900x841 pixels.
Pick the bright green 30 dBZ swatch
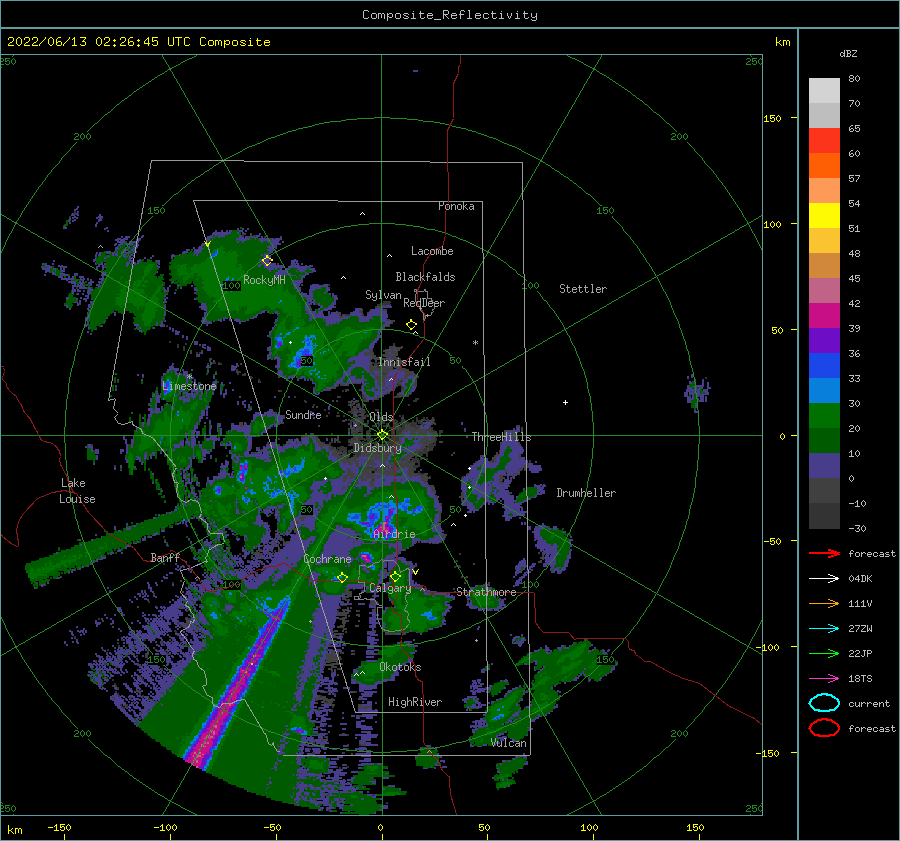[x=824, y=415]
